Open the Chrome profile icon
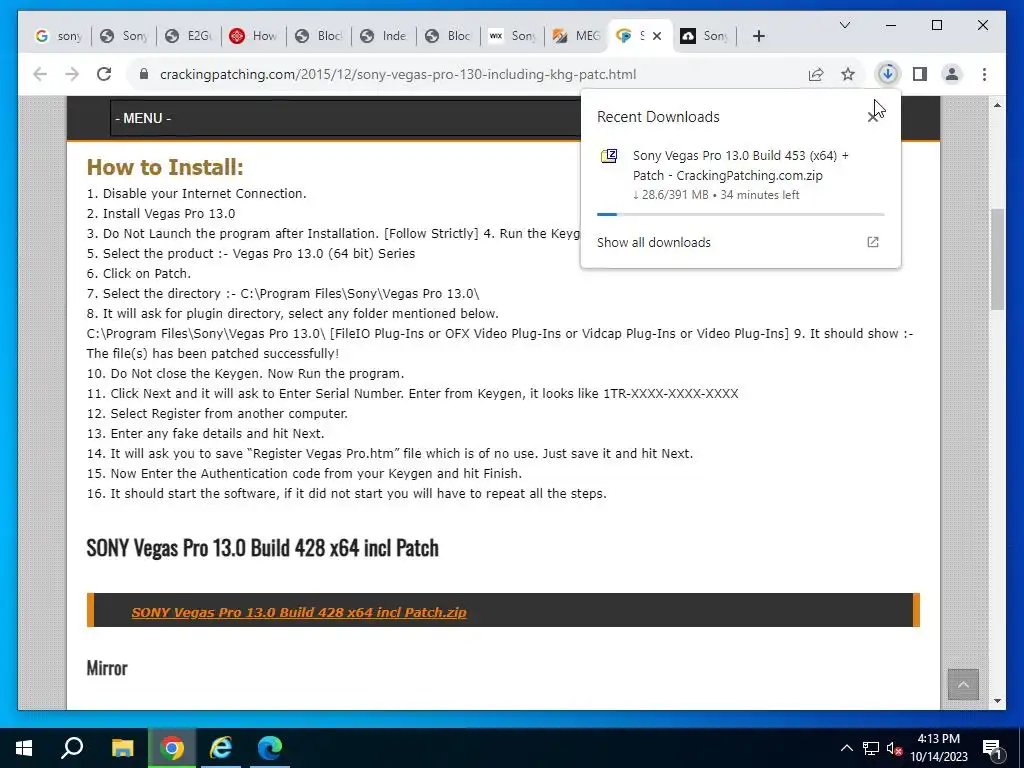1024x768 pixels. (x=952, y=74)
